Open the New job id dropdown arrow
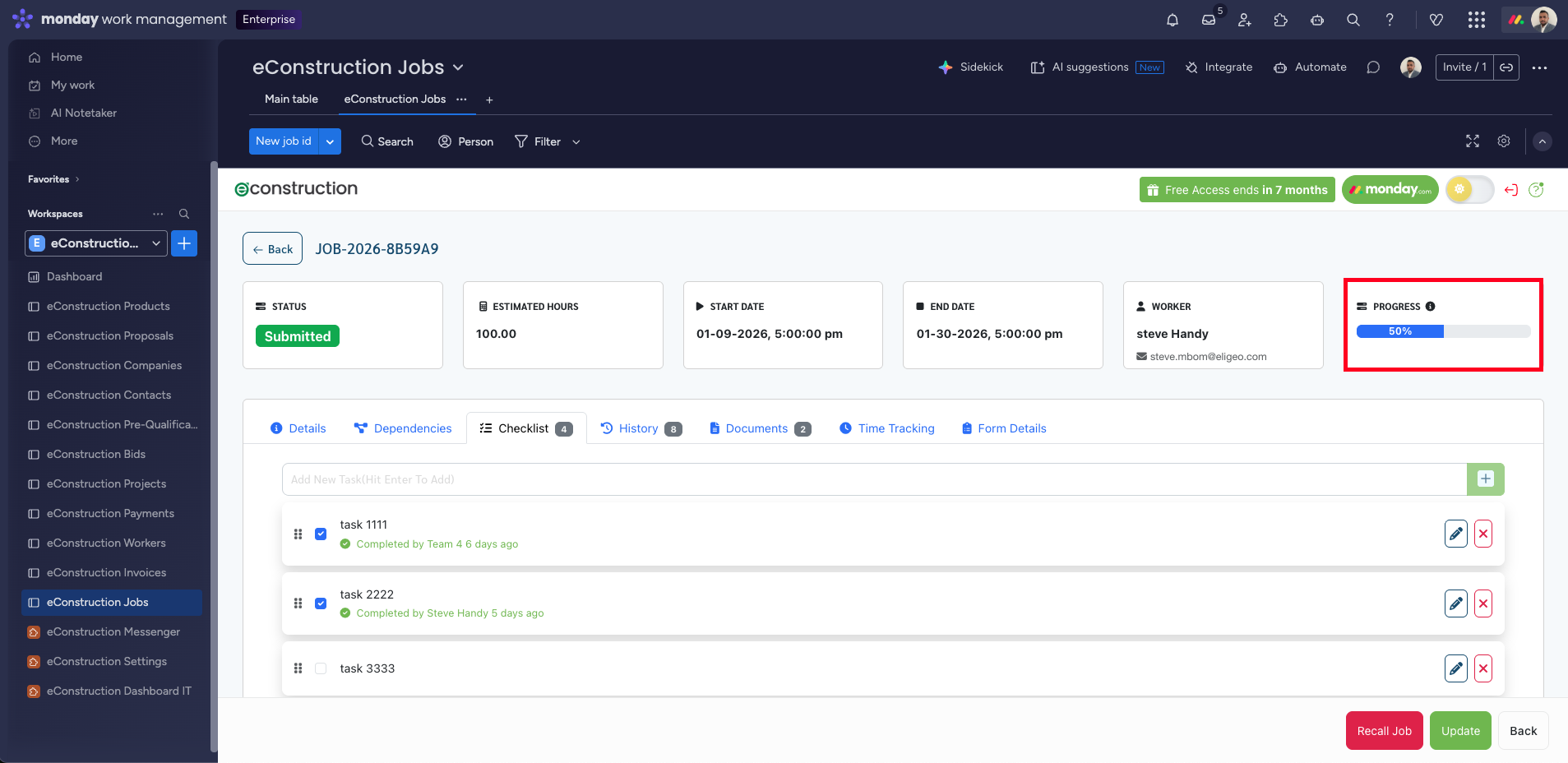The width and height of the screenshot is (1568, 763). point(330,141)
